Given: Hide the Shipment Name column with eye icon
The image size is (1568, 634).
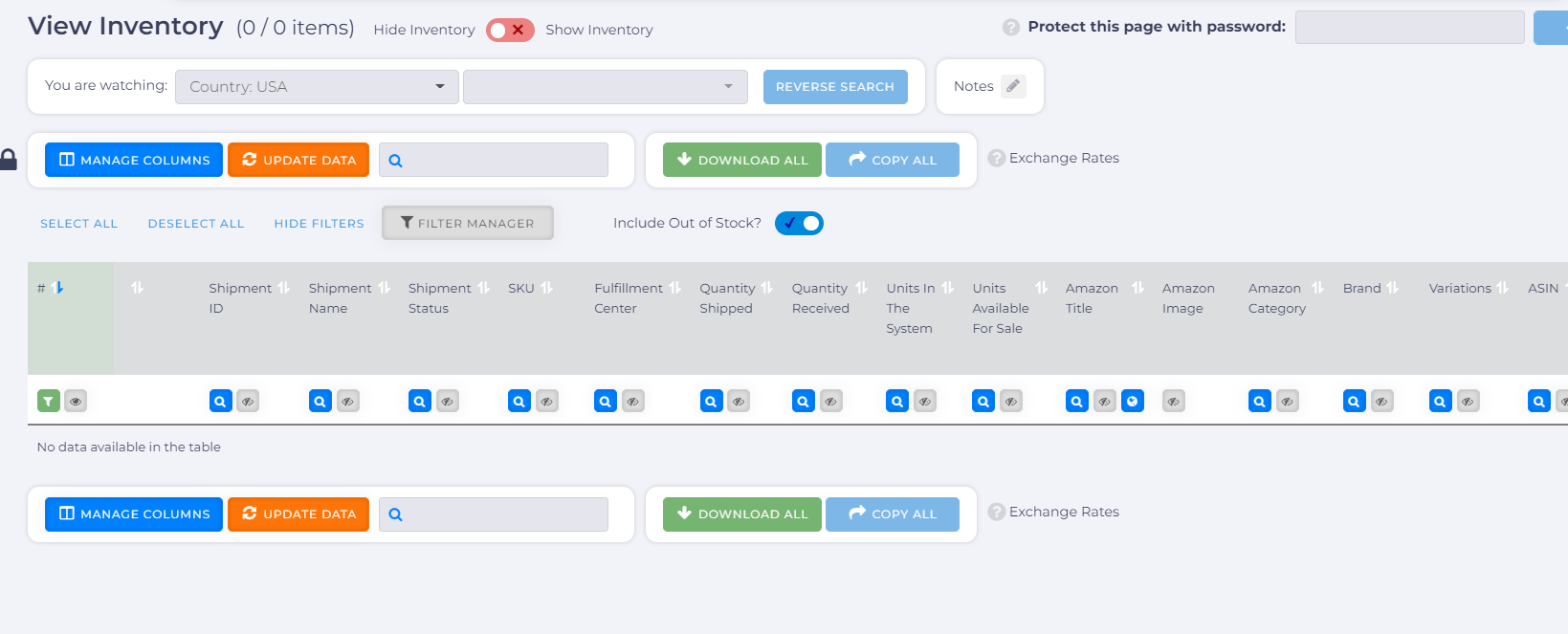Looking at the screenshot, I should tap(348, 402).
